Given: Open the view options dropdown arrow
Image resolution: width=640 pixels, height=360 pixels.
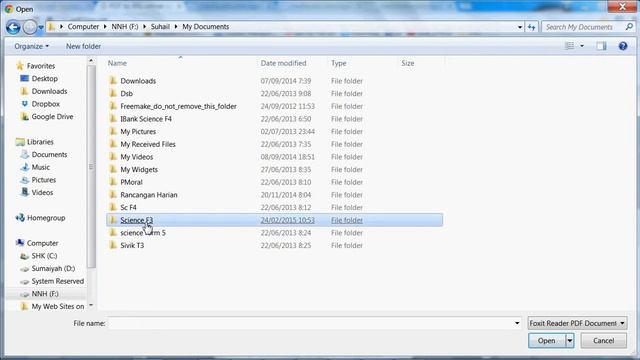Looking at the screenshot, I should click(x=582, y=46).
